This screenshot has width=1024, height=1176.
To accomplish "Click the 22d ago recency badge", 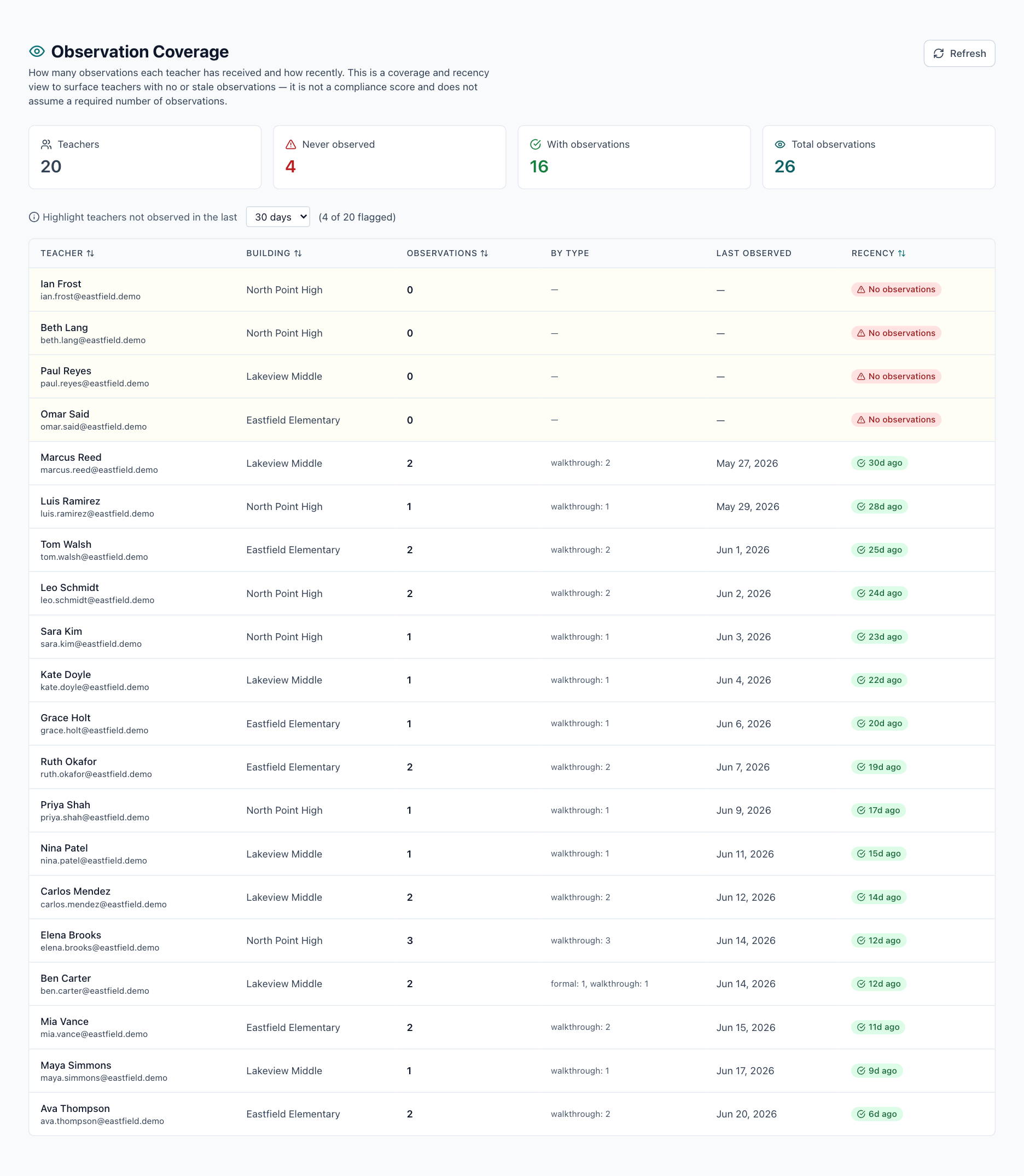I will (880, 680).
